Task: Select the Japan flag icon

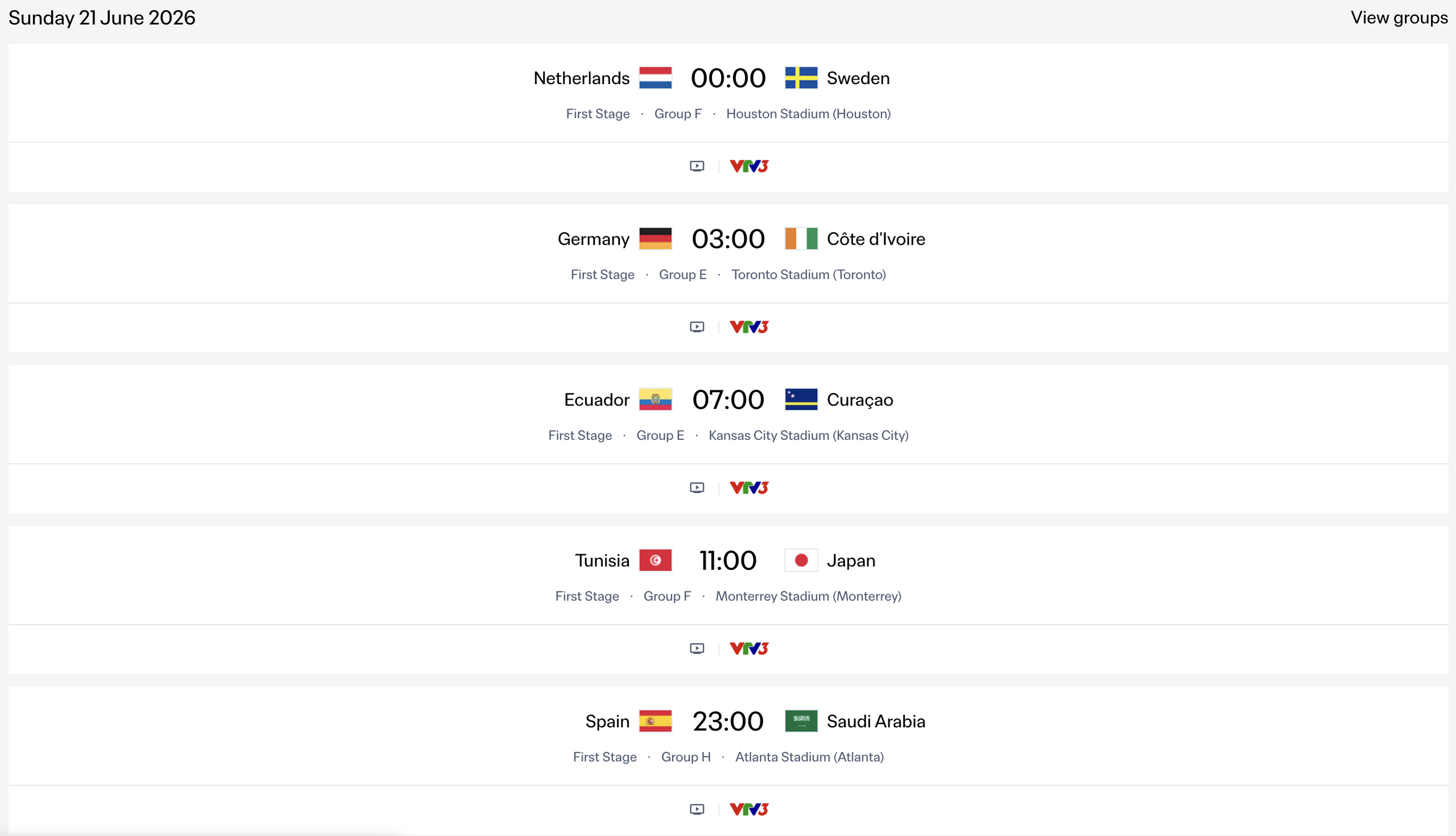Action: tap(800, 560)
